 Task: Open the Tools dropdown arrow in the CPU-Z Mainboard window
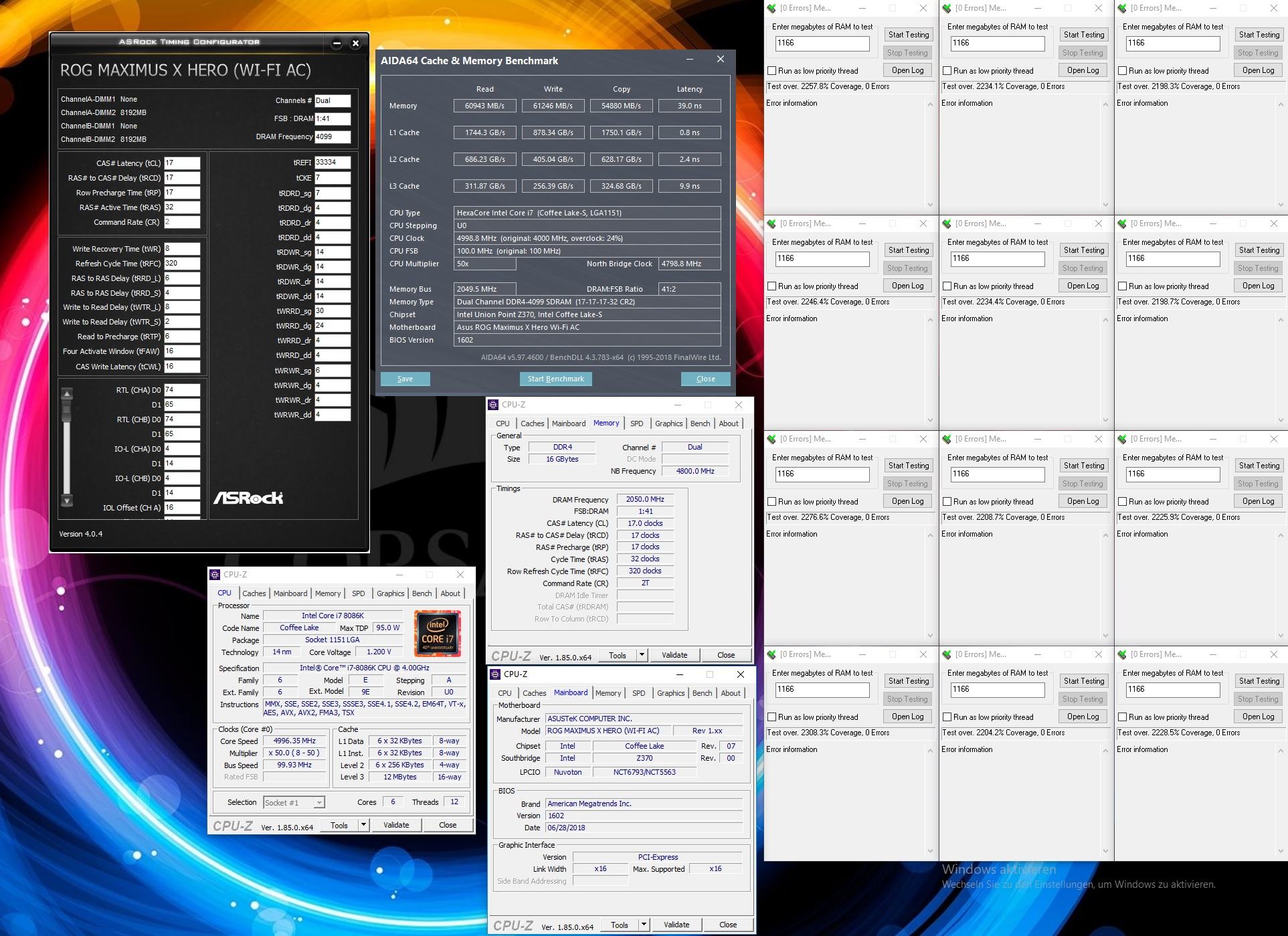644,925
